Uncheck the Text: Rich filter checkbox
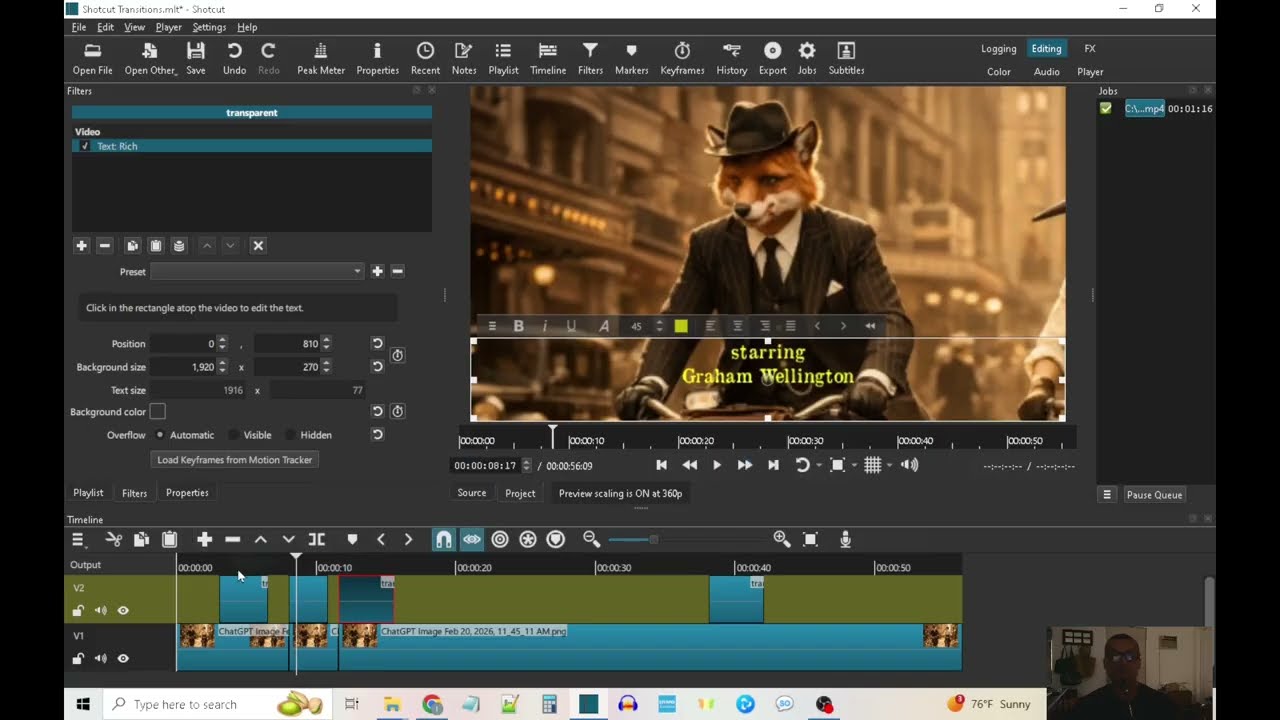1280x720 pixels. coord(85,146)
